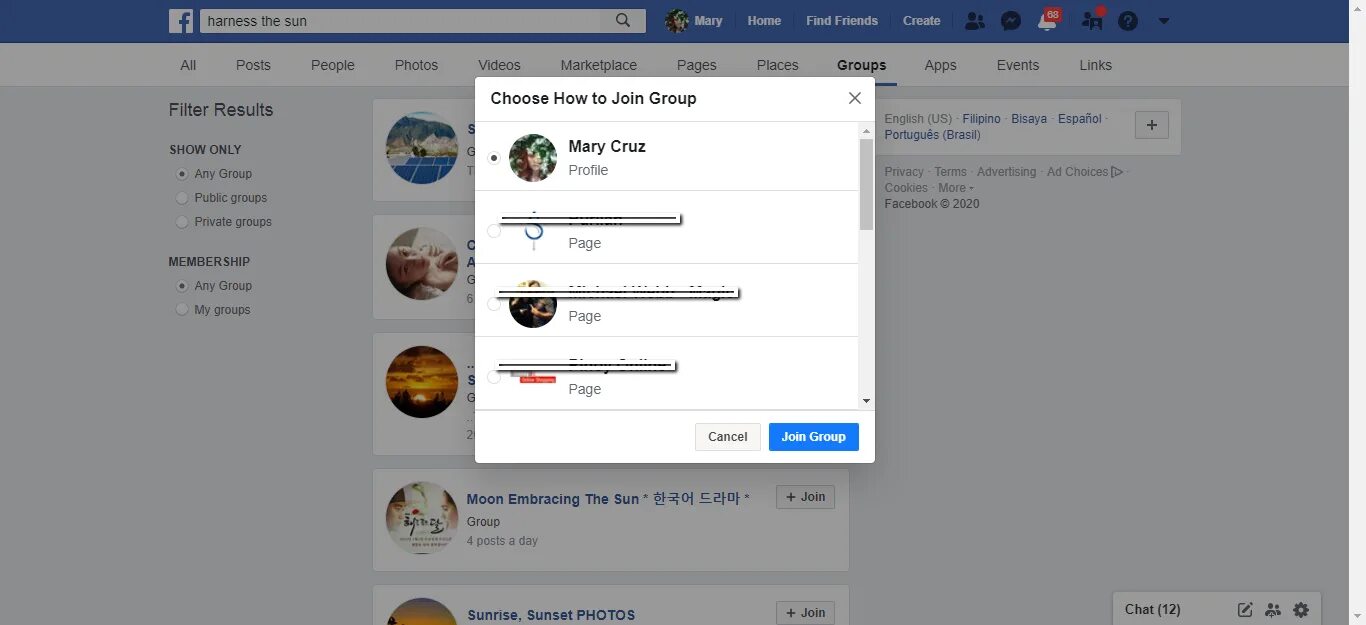The height and width of the screenshot is (625, 1366).
Task: Click the dialog scrollbar up arrow
Action: click(866, 131)
